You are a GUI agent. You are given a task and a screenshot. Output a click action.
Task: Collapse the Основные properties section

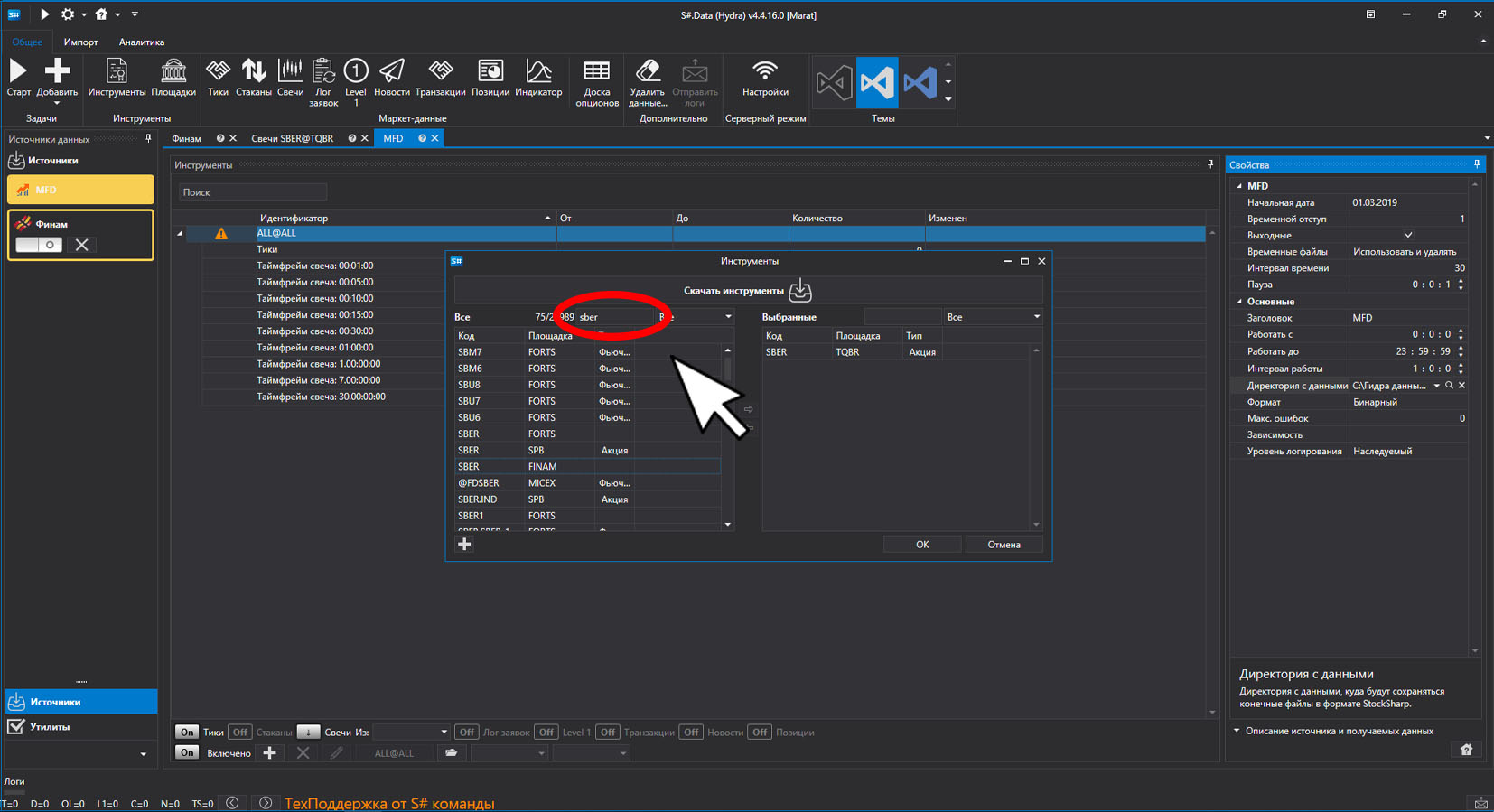point(1239,302)
